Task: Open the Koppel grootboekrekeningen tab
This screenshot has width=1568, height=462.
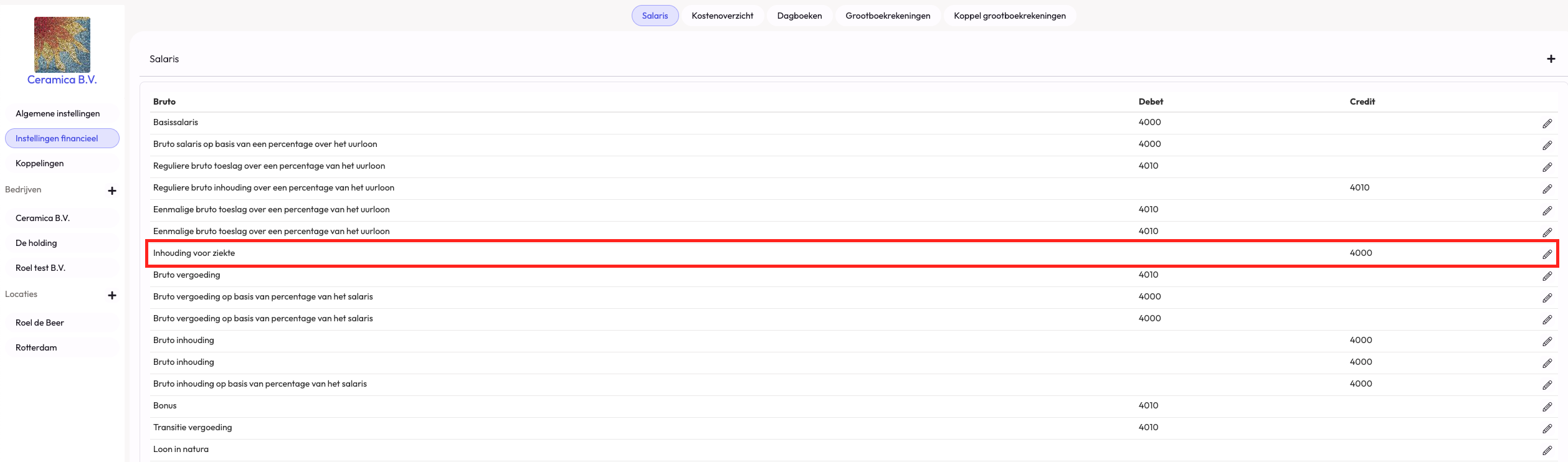Action: click(x=1010, y=16)
